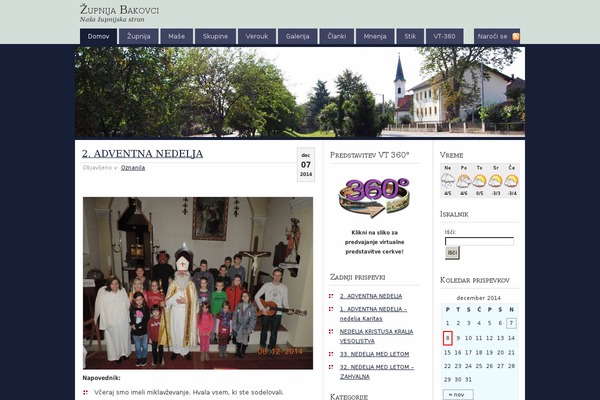Image resolution: width=600 pixels, height=400 pixels.
Task: Click the Naroči se subscribe button
Action: click(x=497, y=36)
